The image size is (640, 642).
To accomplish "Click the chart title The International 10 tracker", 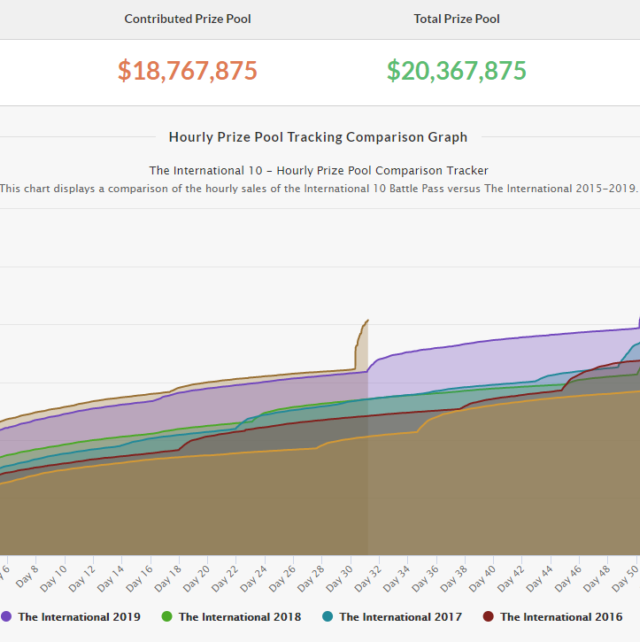I will point(318,171).
